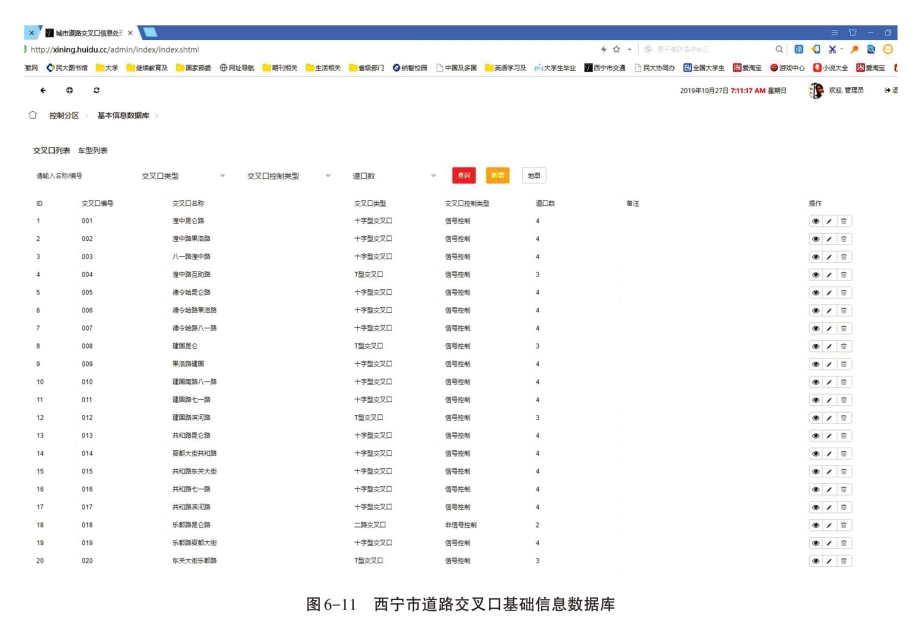The width and height of the screenshot is (920, 644).
Task: Edit intersection 020 using the pencil icon
Action: (829, 561)
